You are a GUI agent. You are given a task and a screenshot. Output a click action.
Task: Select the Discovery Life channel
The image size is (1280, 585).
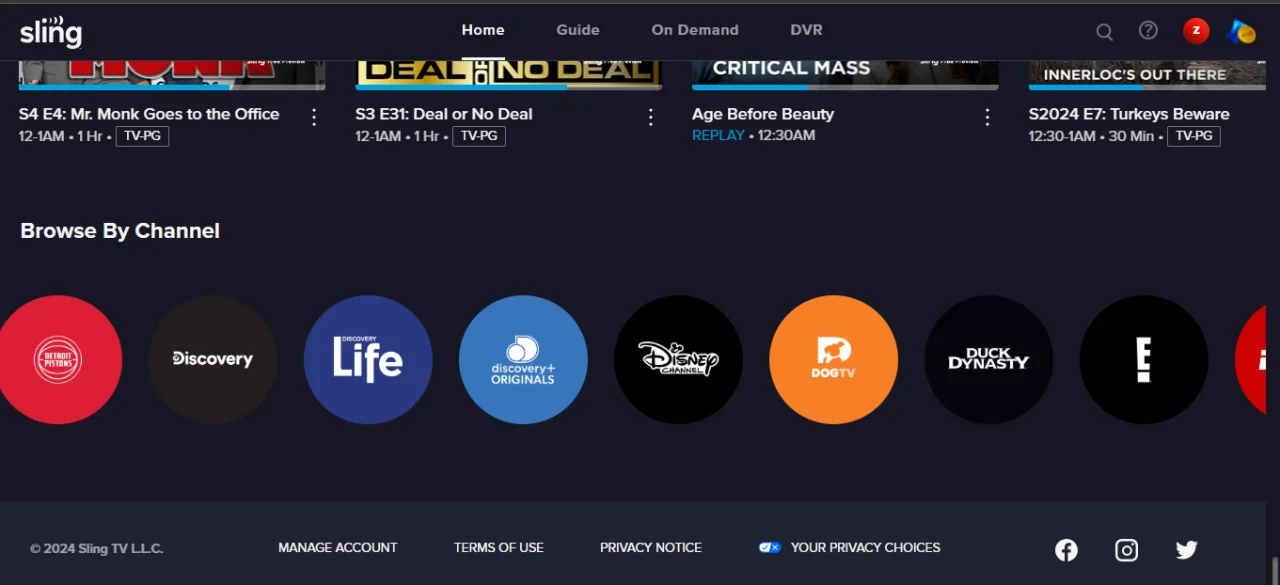[x=368, y=360]
